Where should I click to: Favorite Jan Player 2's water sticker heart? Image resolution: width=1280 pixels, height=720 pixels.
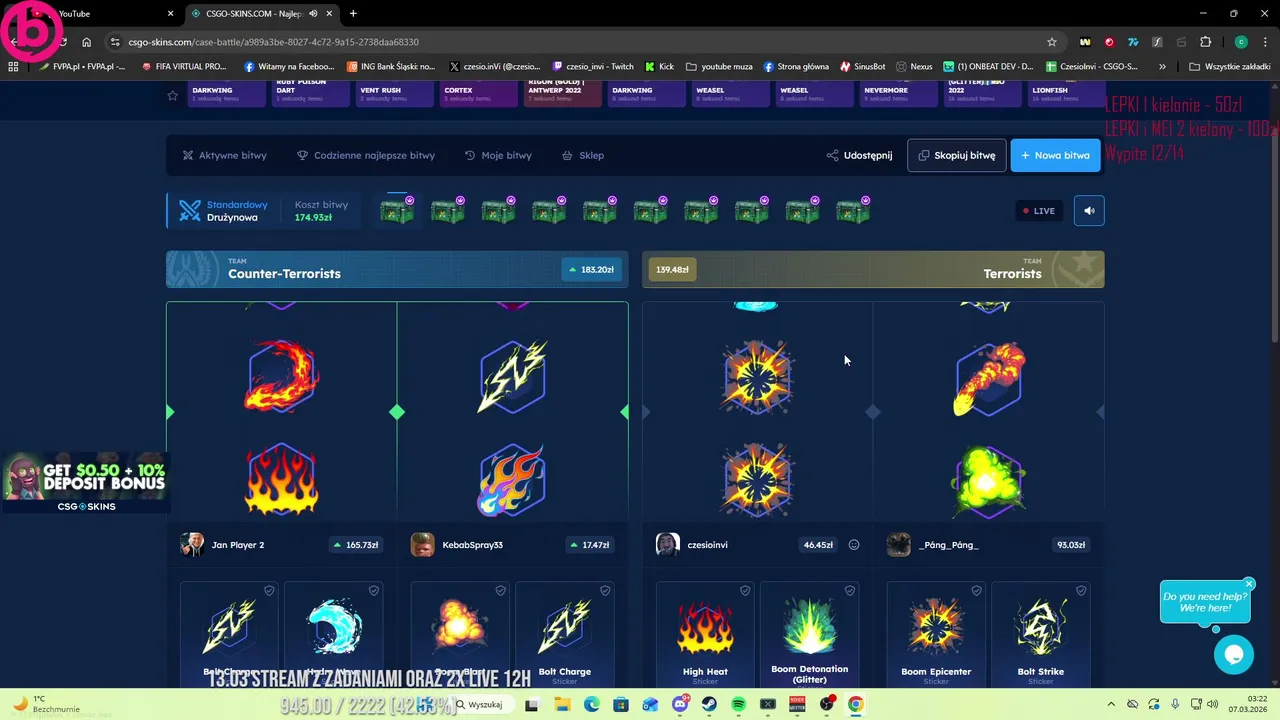(x=373, y=591)
